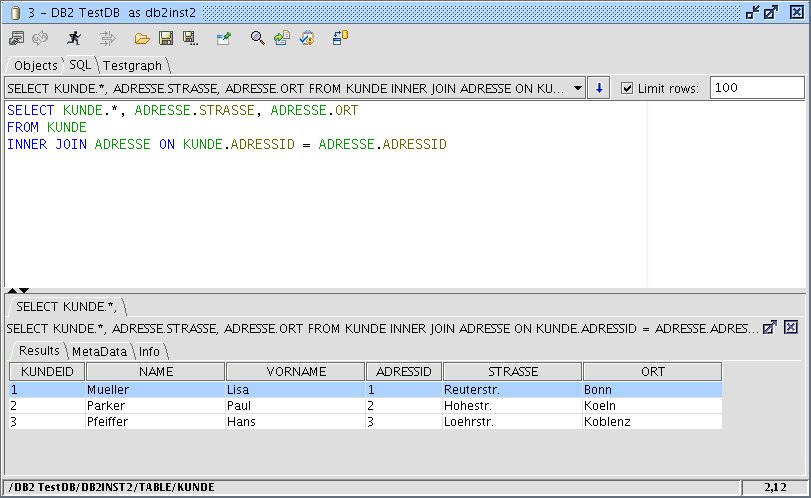Sort by the VORNAME column header
This screenshot has height=498, width=811.
click(x=296, y=371)
